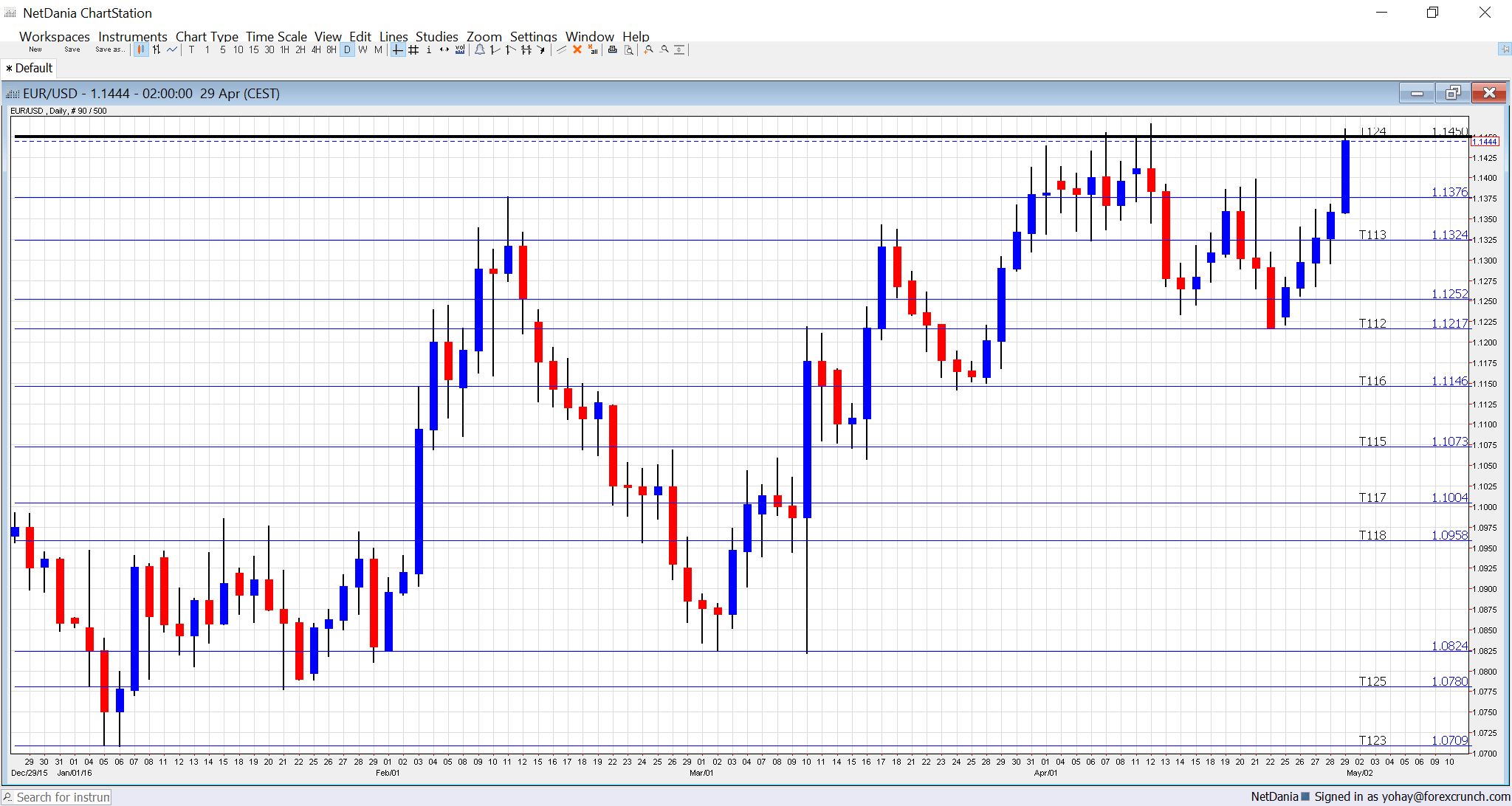This screenshot has height=806, width=1512.
Task: Open the Time Scale menu
Action: click(x=276, y=36)
